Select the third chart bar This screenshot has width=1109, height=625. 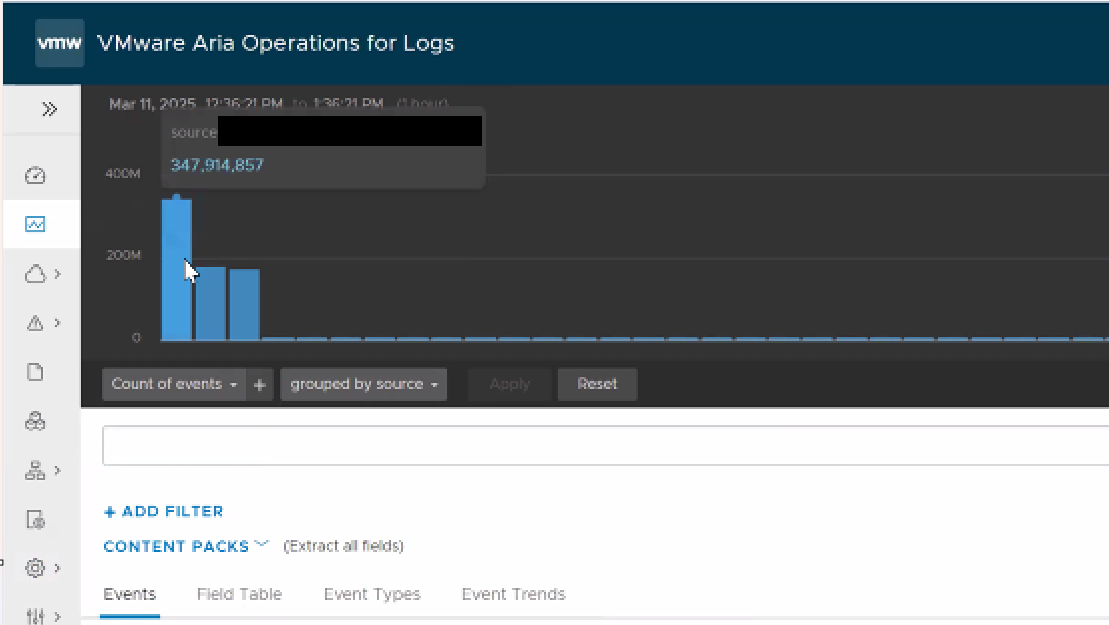[245, 305]
